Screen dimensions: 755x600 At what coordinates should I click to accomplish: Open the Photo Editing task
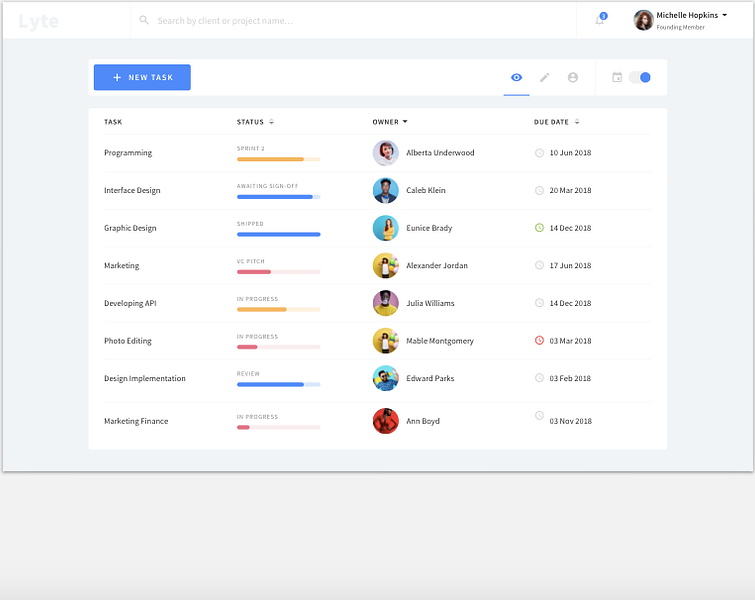click(128, 340)
